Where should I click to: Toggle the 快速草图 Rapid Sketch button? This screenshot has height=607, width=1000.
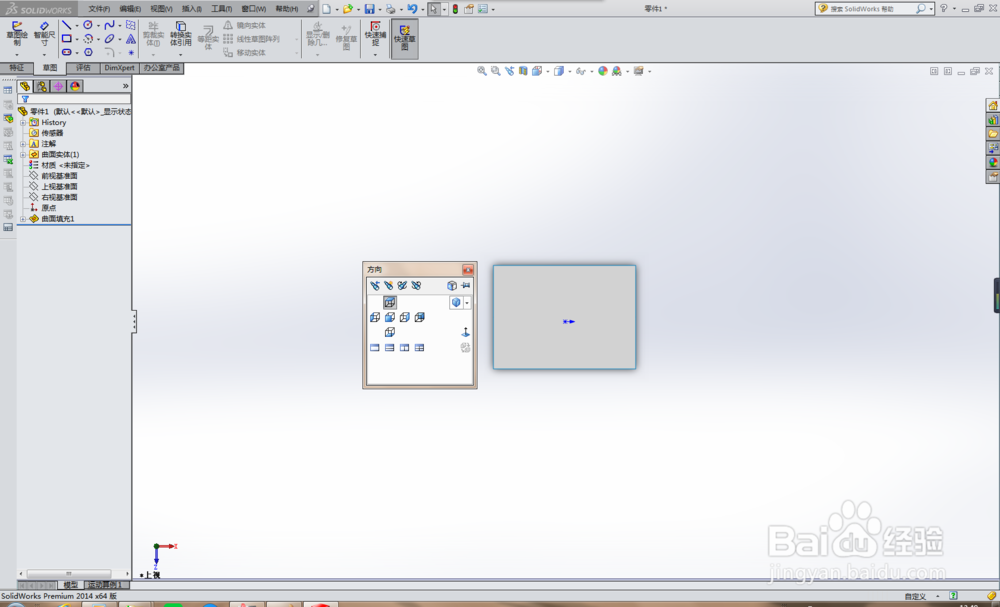pyautogui.click(x=404, y=38)
